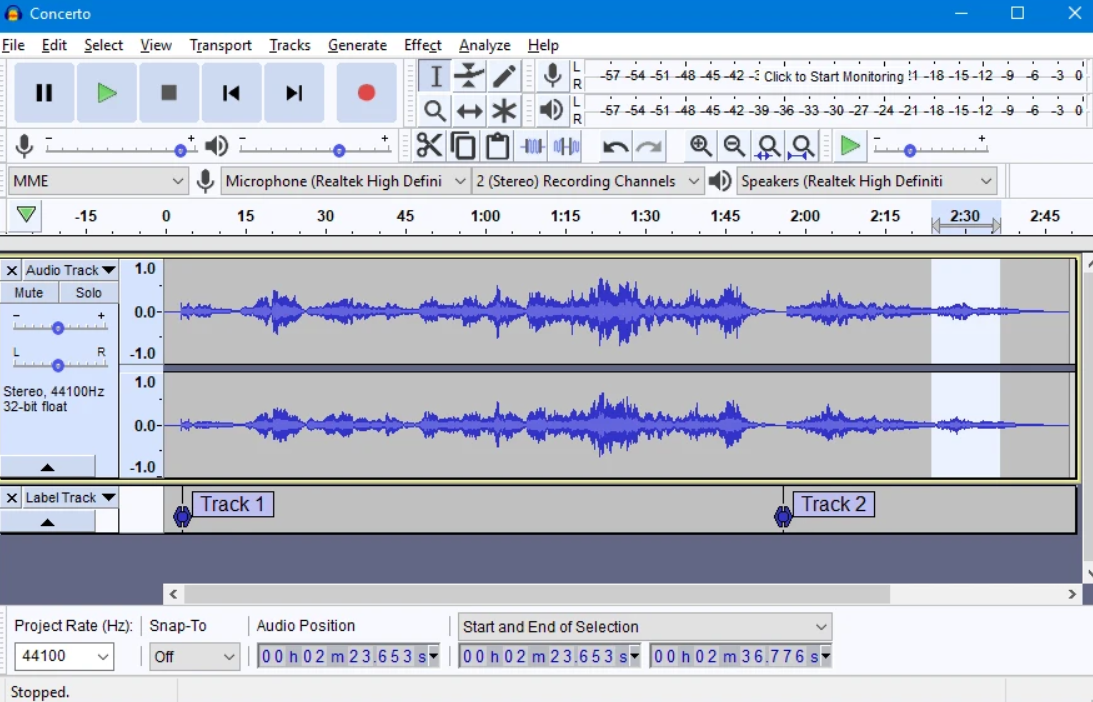Click the playback meter speaker icon
This screenshot has height=702, width=1093.
point(552,109)
